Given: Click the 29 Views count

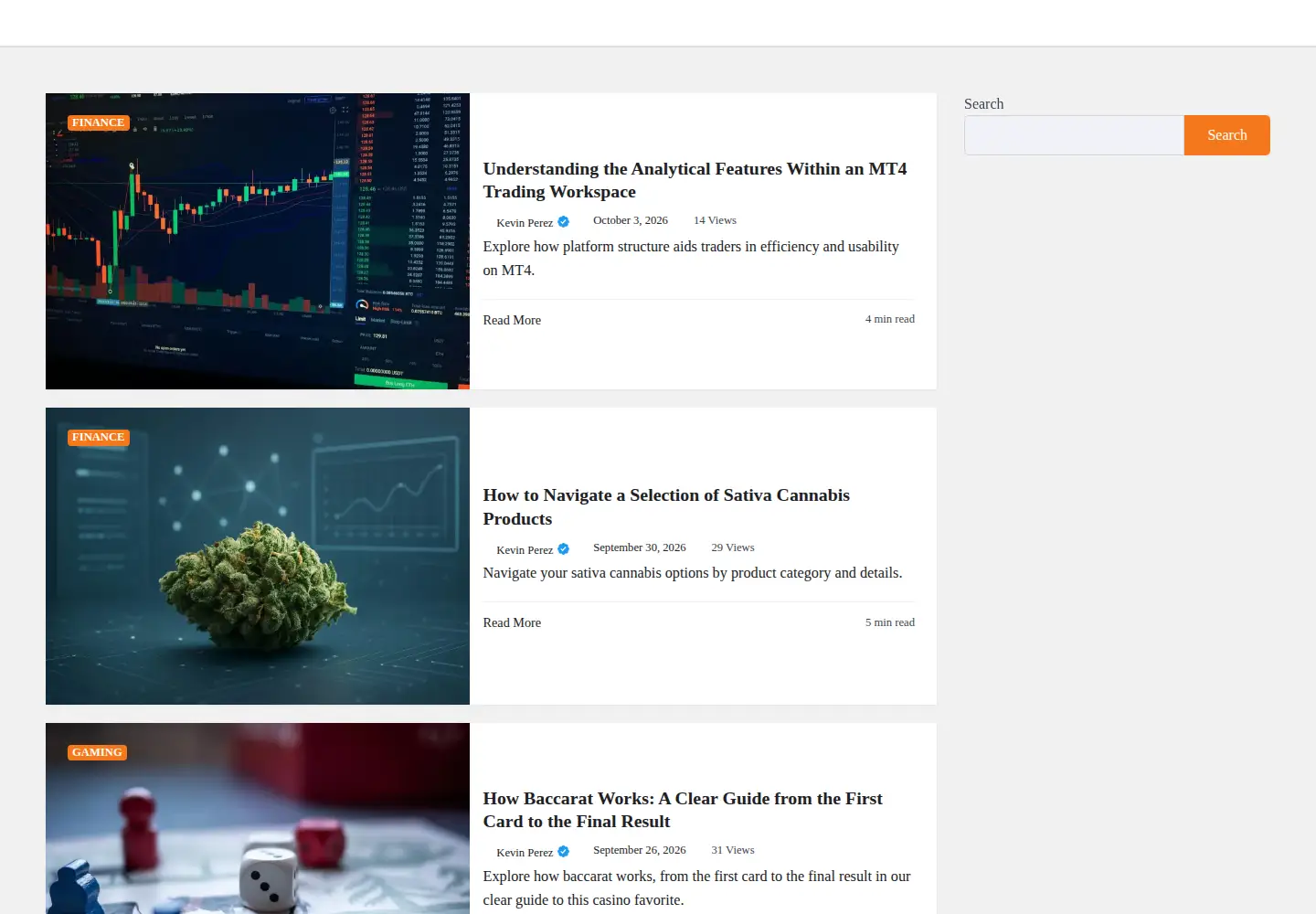Looking at the screenshot, I should click(733, 547).
